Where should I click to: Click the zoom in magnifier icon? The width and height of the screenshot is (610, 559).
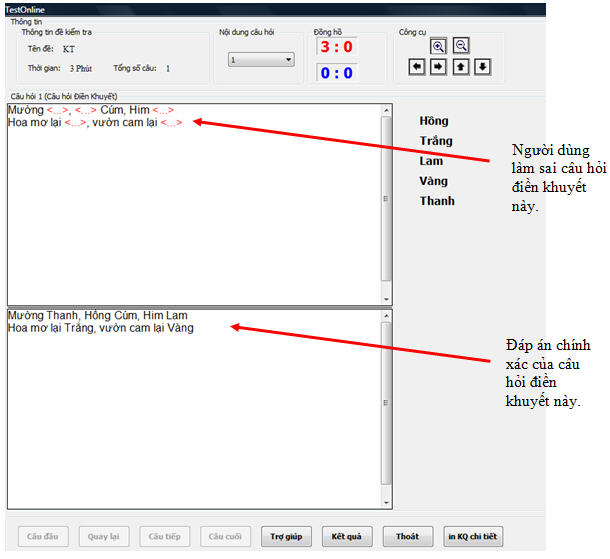(438, 46)
